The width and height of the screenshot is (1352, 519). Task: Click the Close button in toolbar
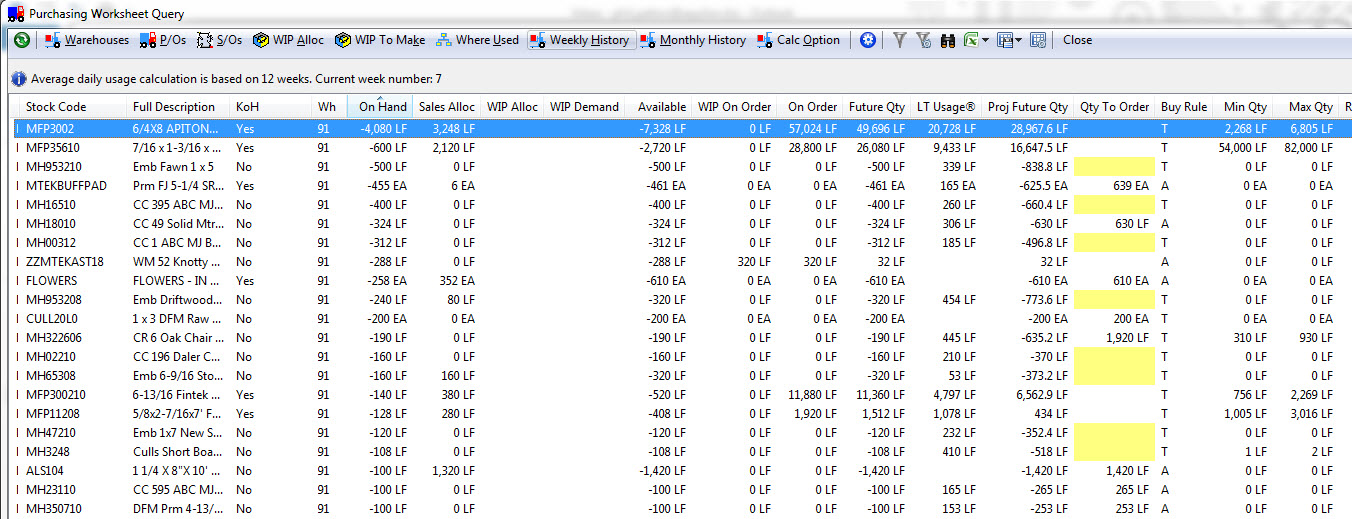1077,40
